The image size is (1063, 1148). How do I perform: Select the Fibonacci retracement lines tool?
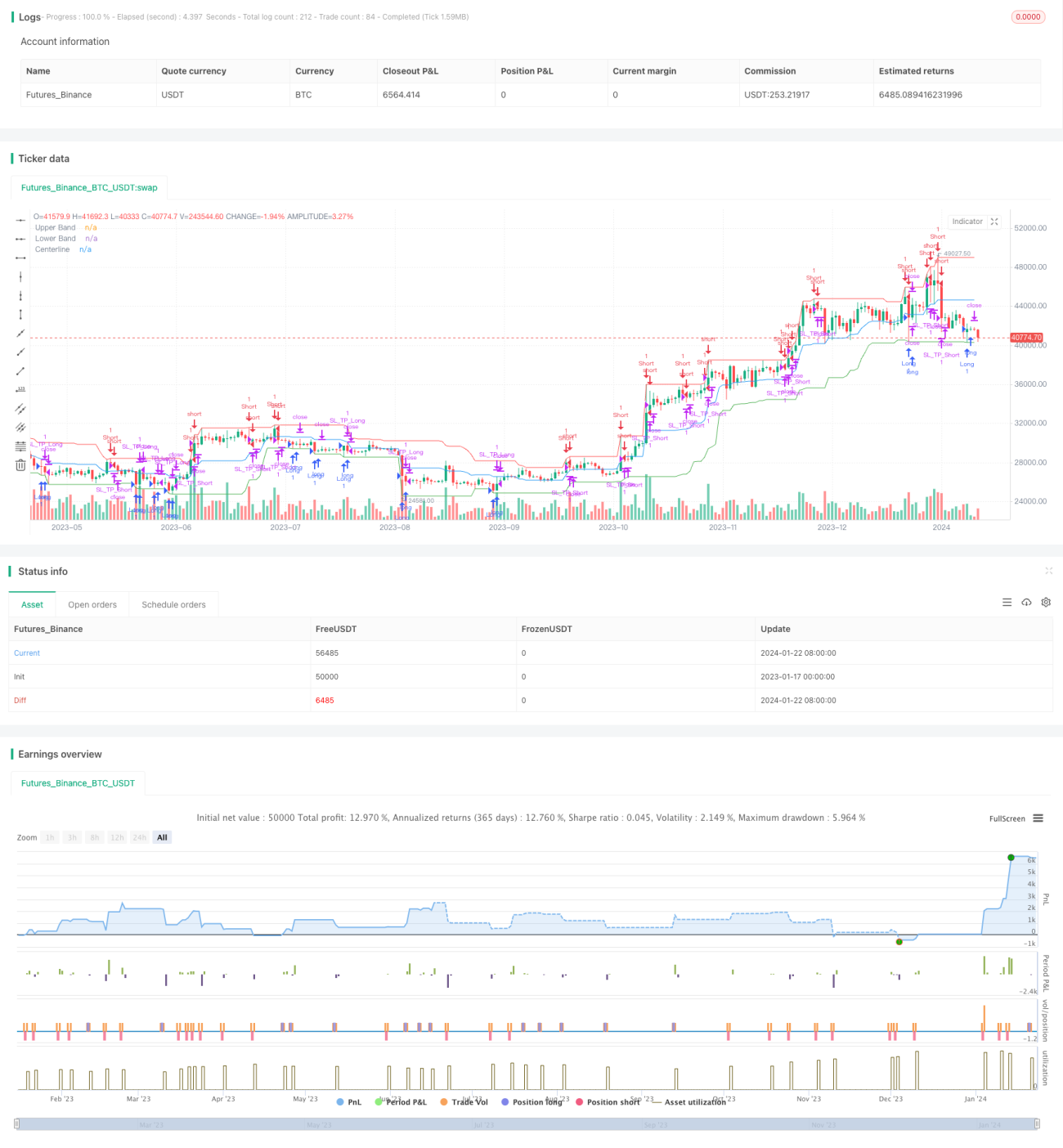click(x=20, y=446)
